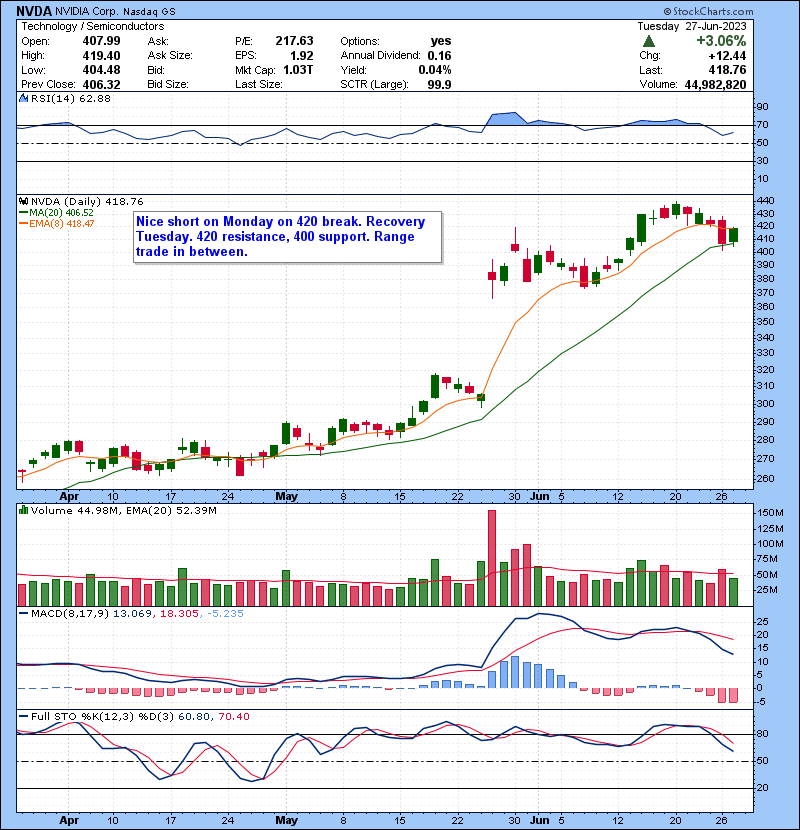Click the Options value yes
This screenshot has height=830, width=800.
(x=441, y=41)
